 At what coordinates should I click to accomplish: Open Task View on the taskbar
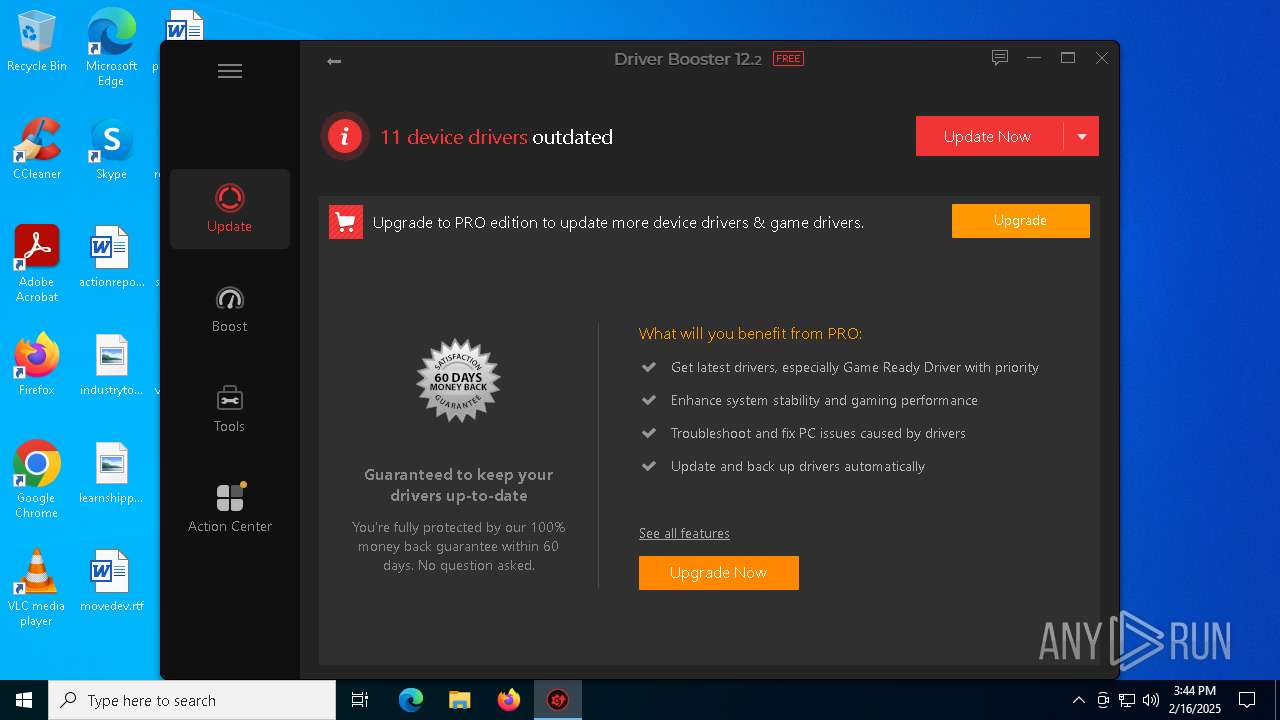click(x=360, y=700)
